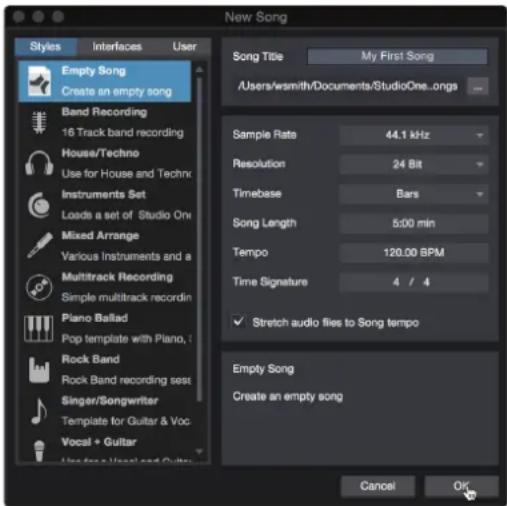
Task: Click the list scroll up arrow
Action: pos(199,70)
